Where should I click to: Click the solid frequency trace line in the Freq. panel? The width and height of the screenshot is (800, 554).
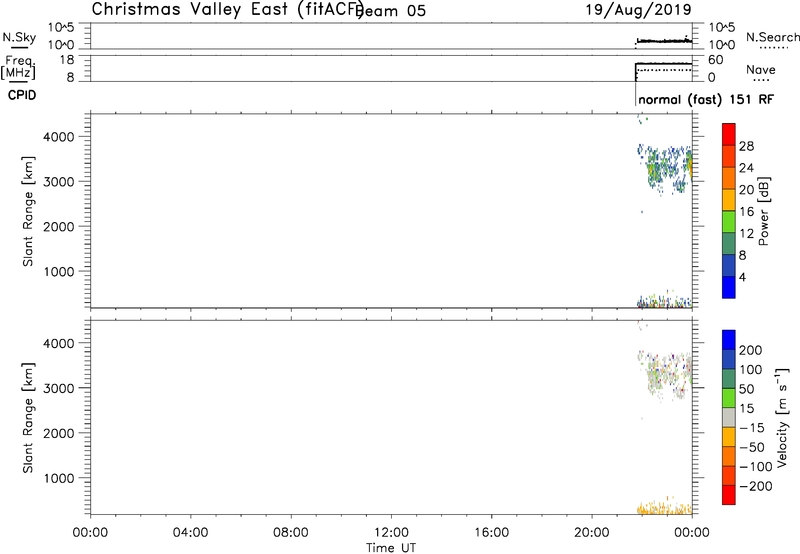pyautogui.click(x=664, y=64)
